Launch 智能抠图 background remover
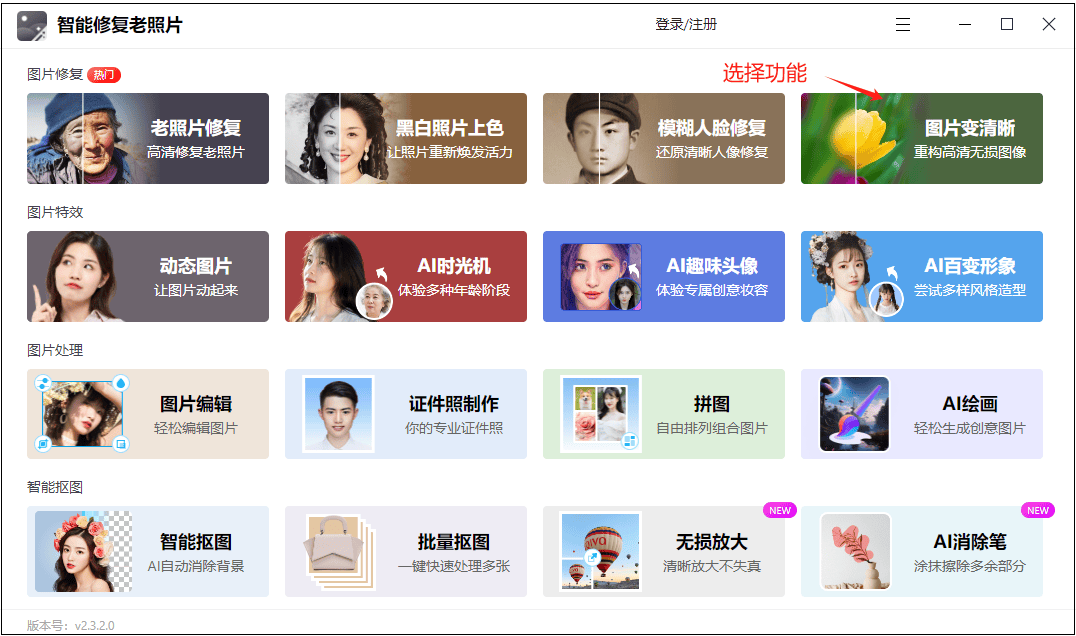 (x=148, y=552)
